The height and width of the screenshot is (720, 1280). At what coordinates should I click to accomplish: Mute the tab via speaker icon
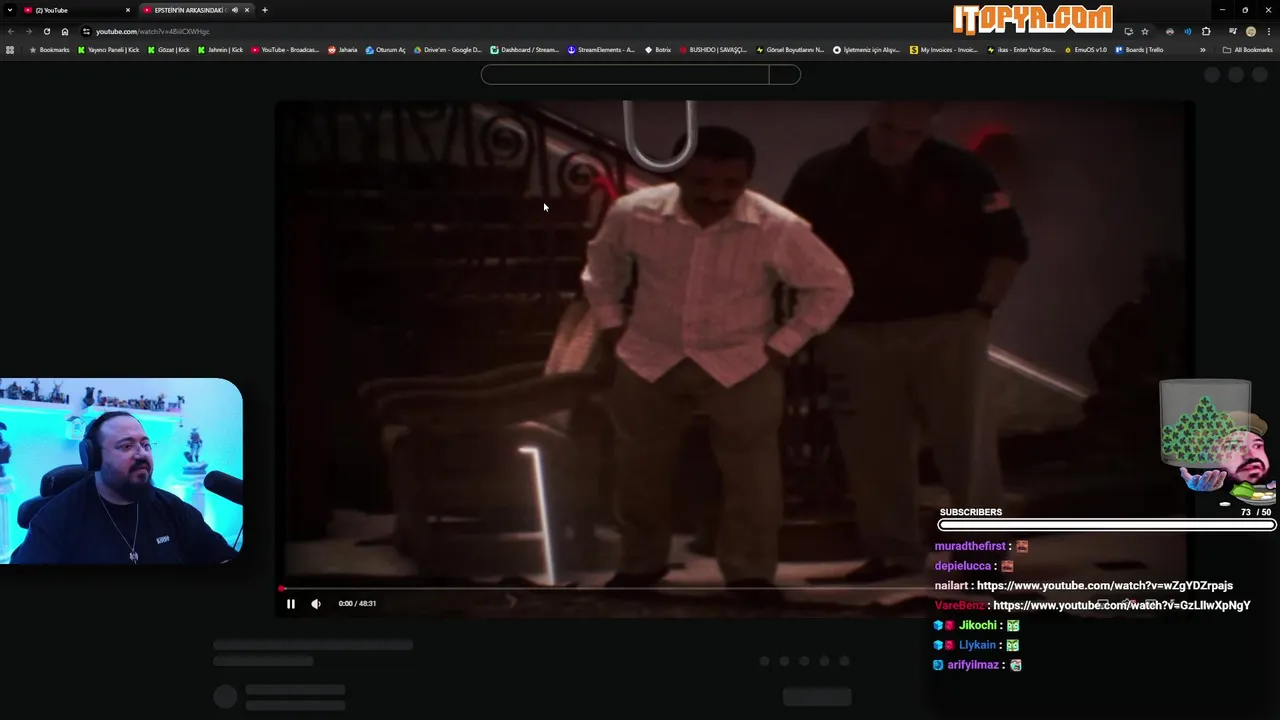235,10
